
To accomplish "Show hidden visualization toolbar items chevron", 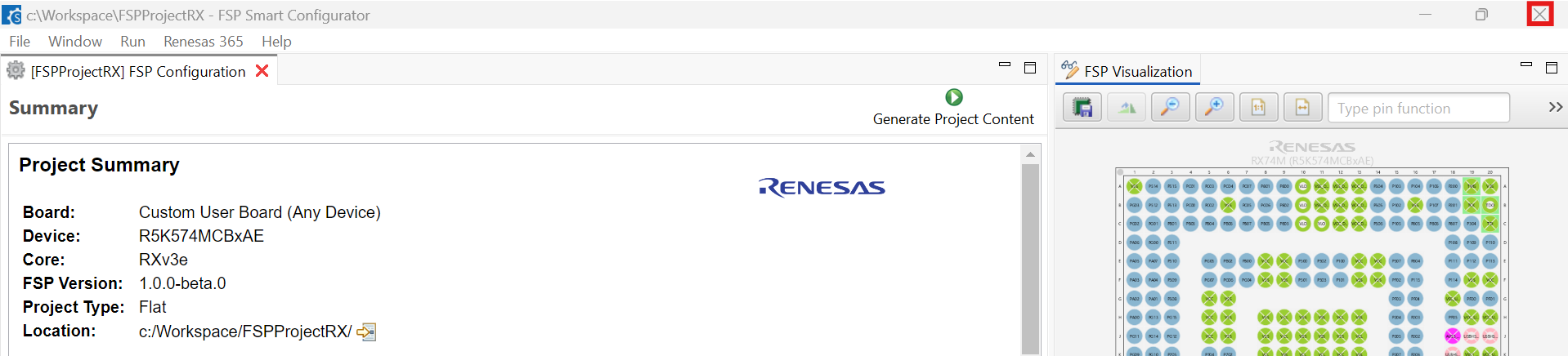I will click(x=1555, y=107).
